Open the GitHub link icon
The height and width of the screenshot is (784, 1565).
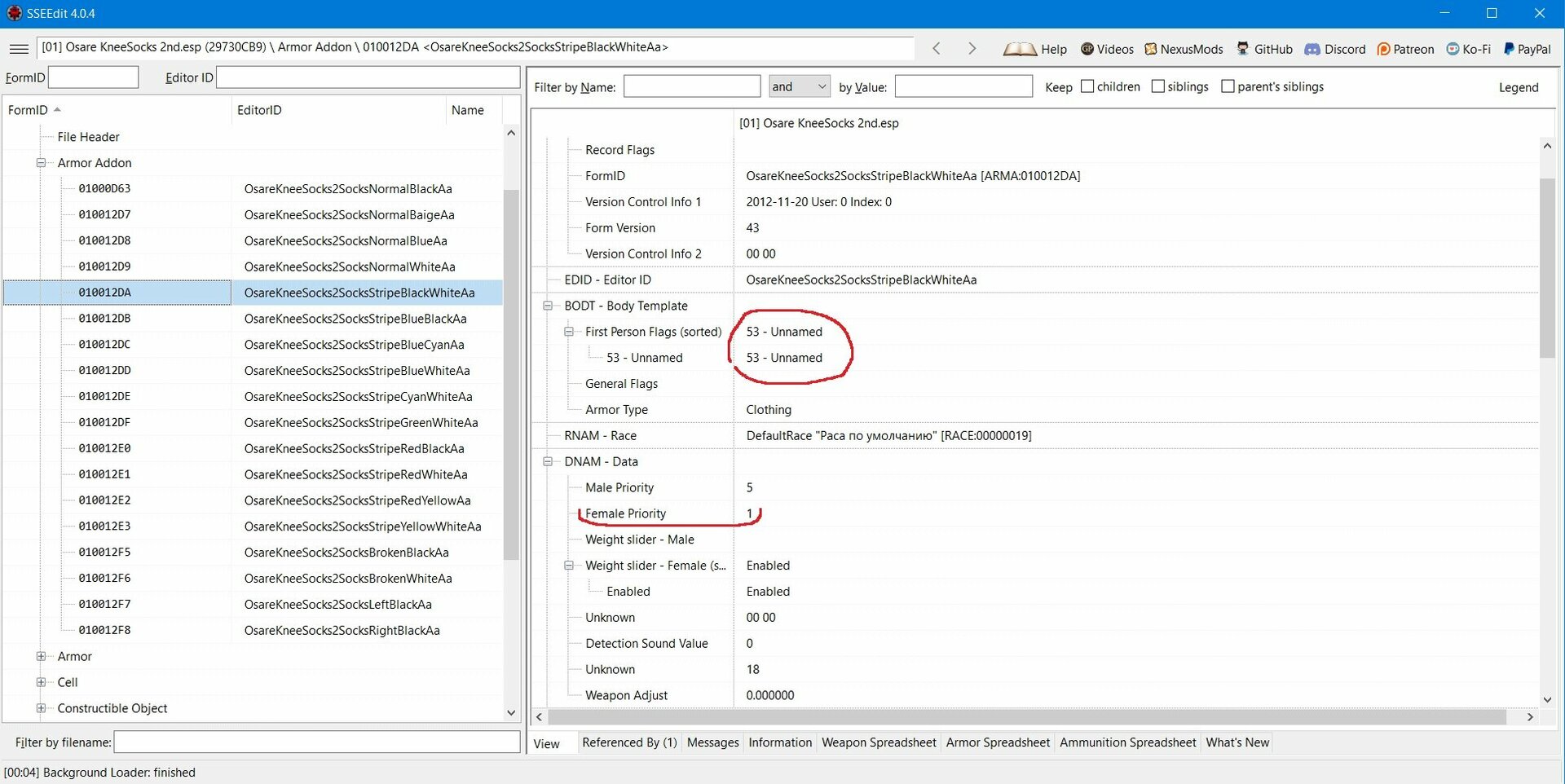[1243, 49]
